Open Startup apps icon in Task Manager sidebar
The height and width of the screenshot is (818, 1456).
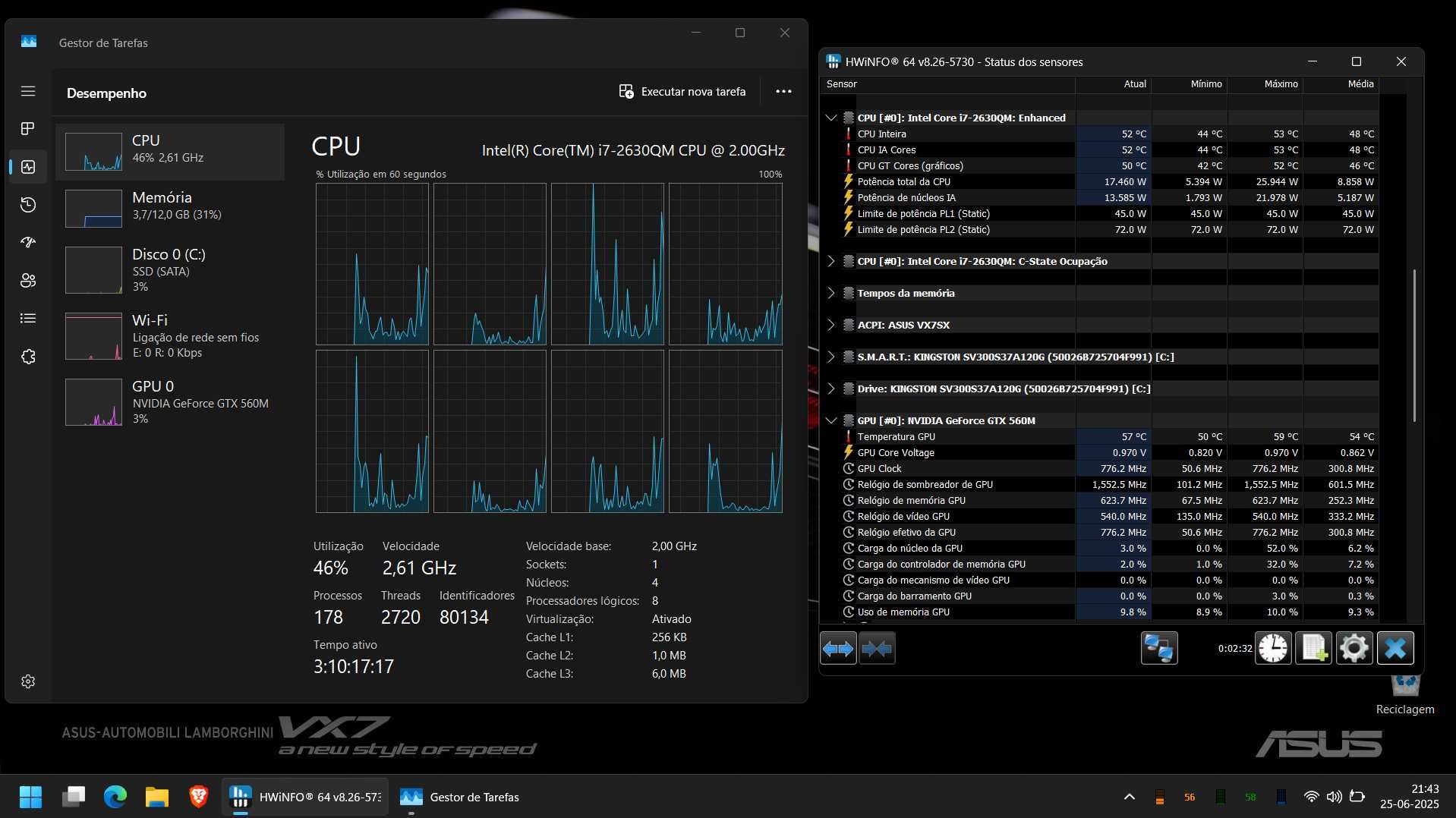click(28, 242)
